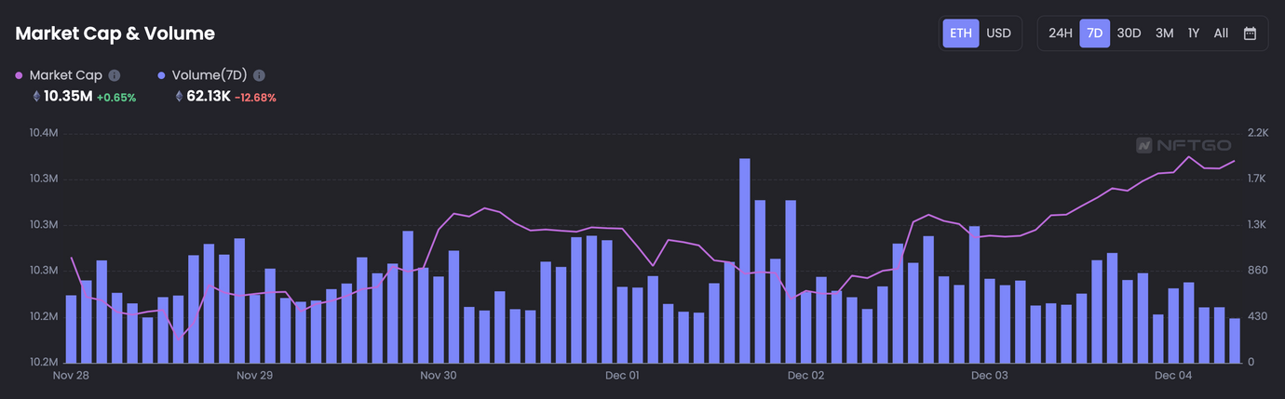Click the +0.65% change indicator
Screen dimensions: 1285x399
pos(116,97)
